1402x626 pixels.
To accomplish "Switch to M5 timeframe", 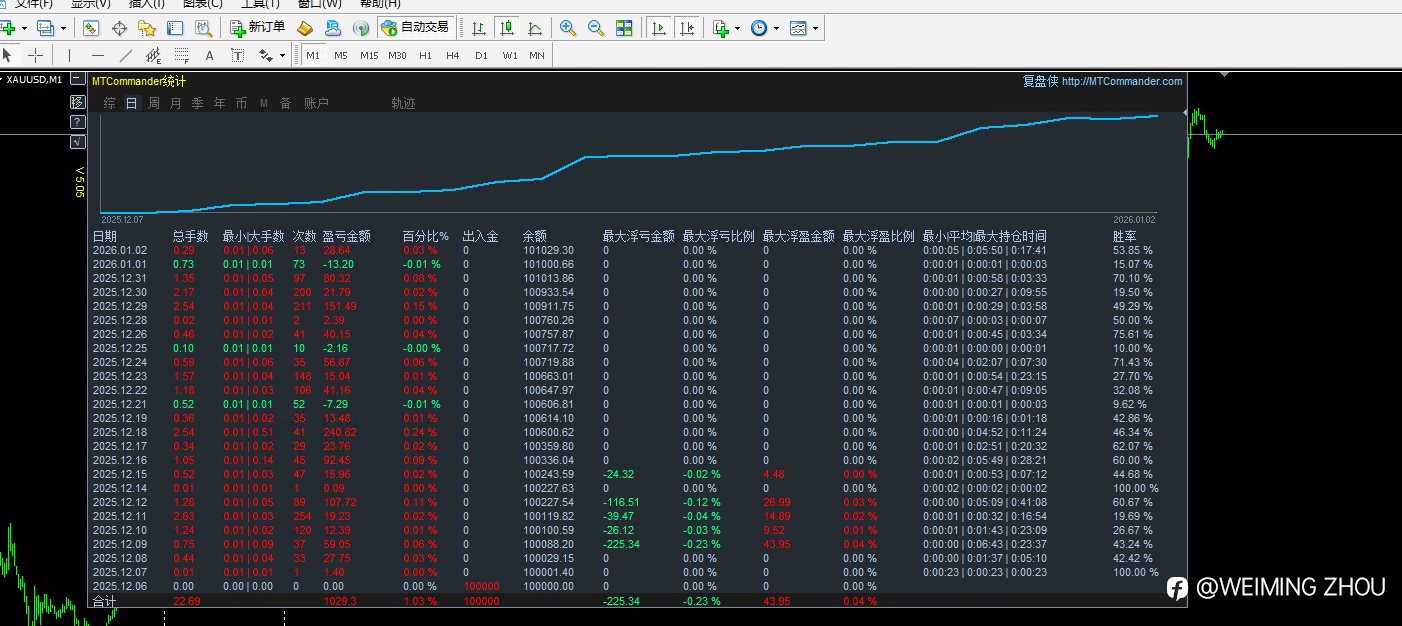I will pos(341,55).
